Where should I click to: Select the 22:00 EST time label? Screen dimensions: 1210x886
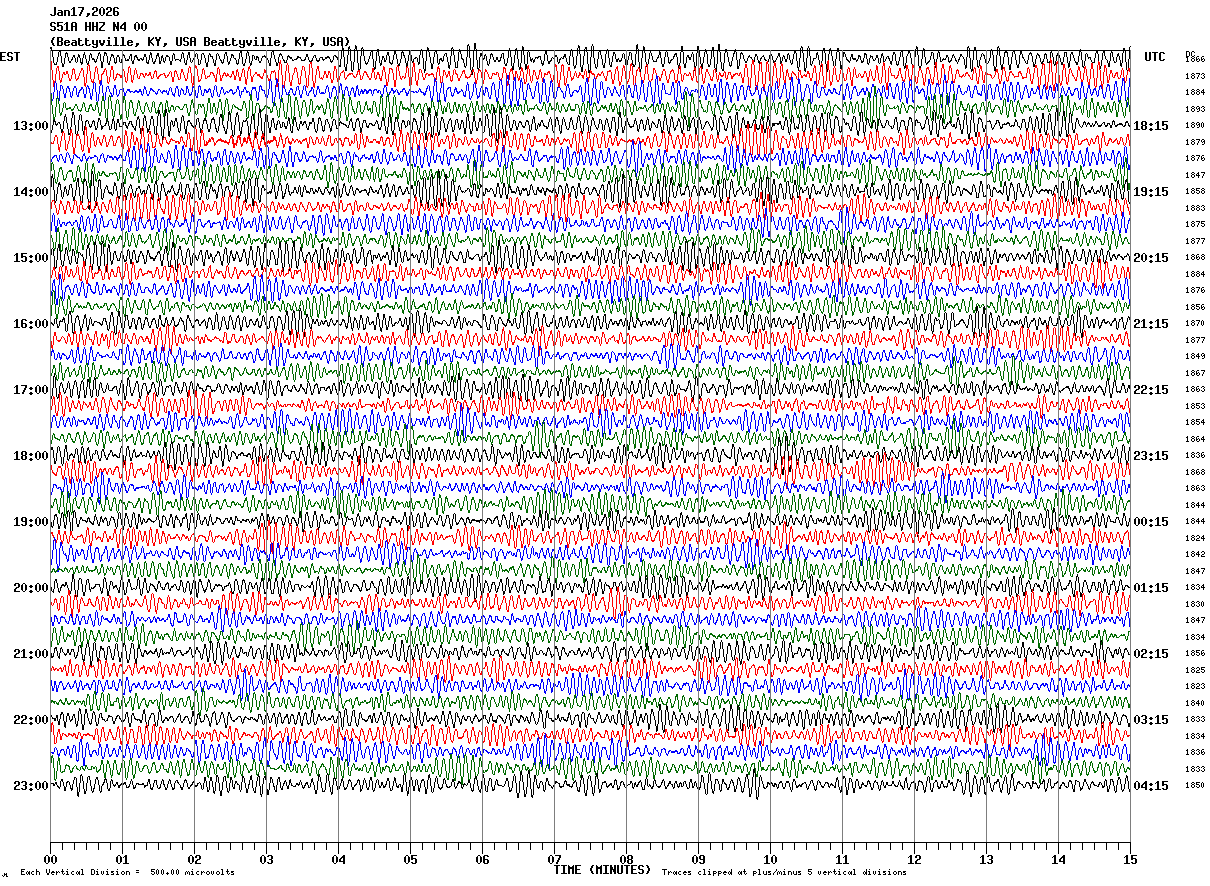30,720
